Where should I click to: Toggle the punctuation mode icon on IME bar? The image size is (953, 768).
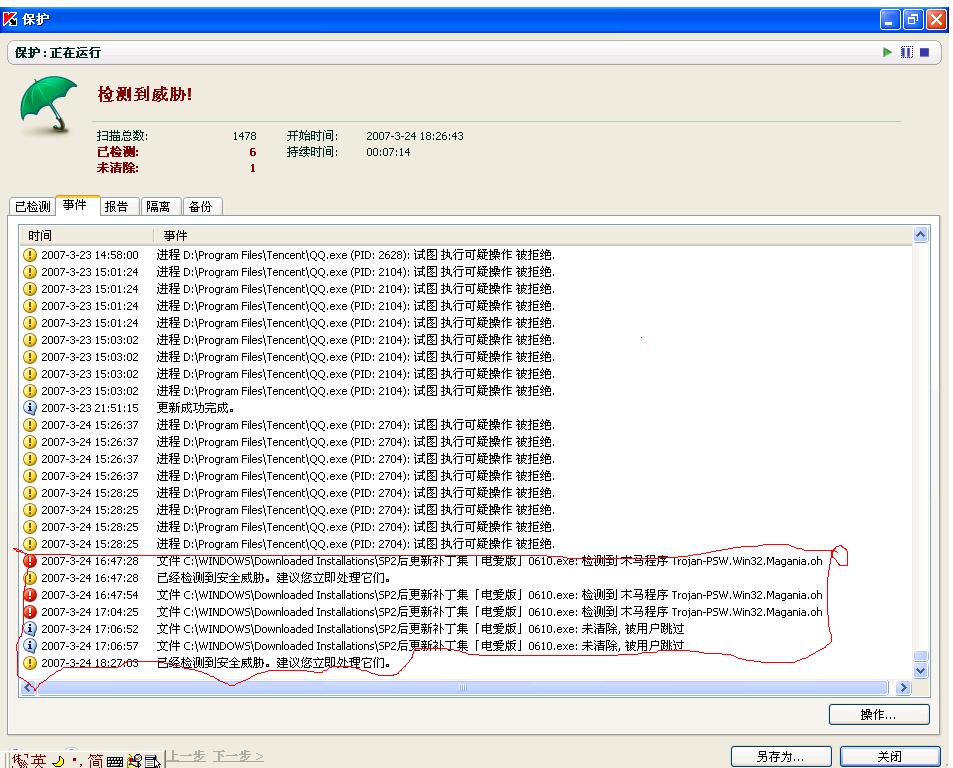pyautogui.click(x=77, y=761)
